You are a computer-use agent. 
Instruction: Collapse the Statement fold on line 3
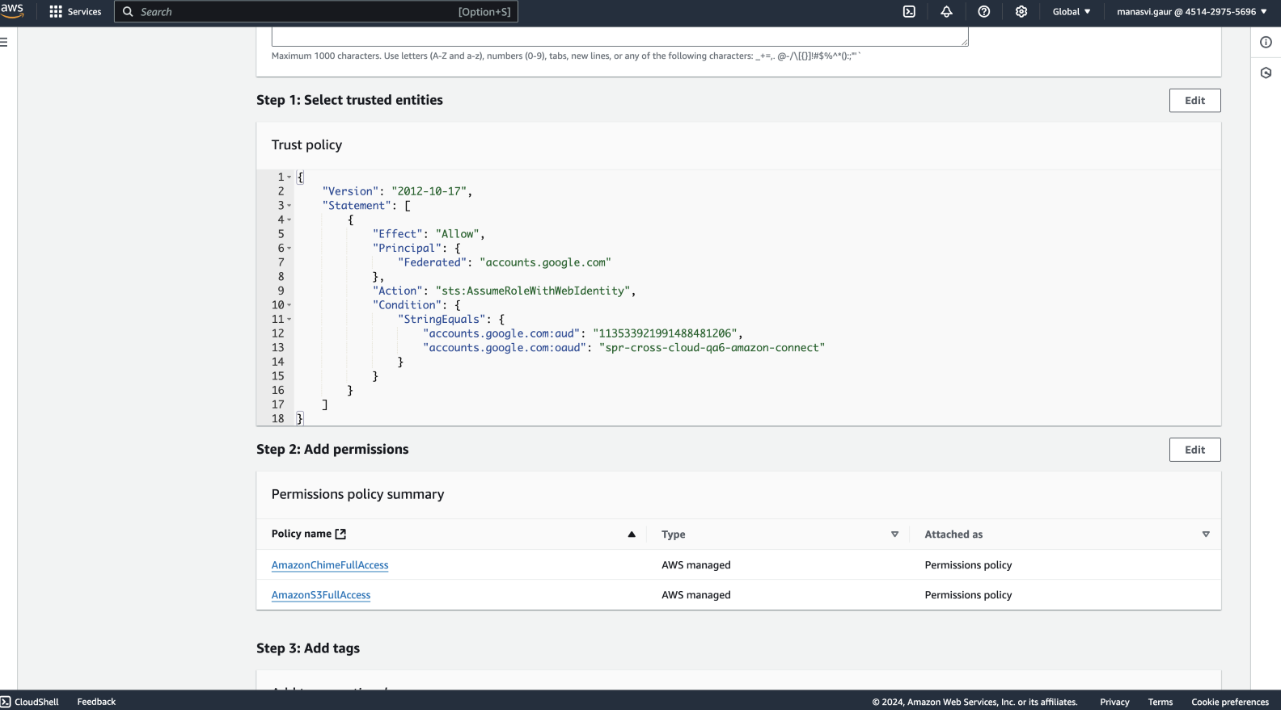(x=290, y=206)
